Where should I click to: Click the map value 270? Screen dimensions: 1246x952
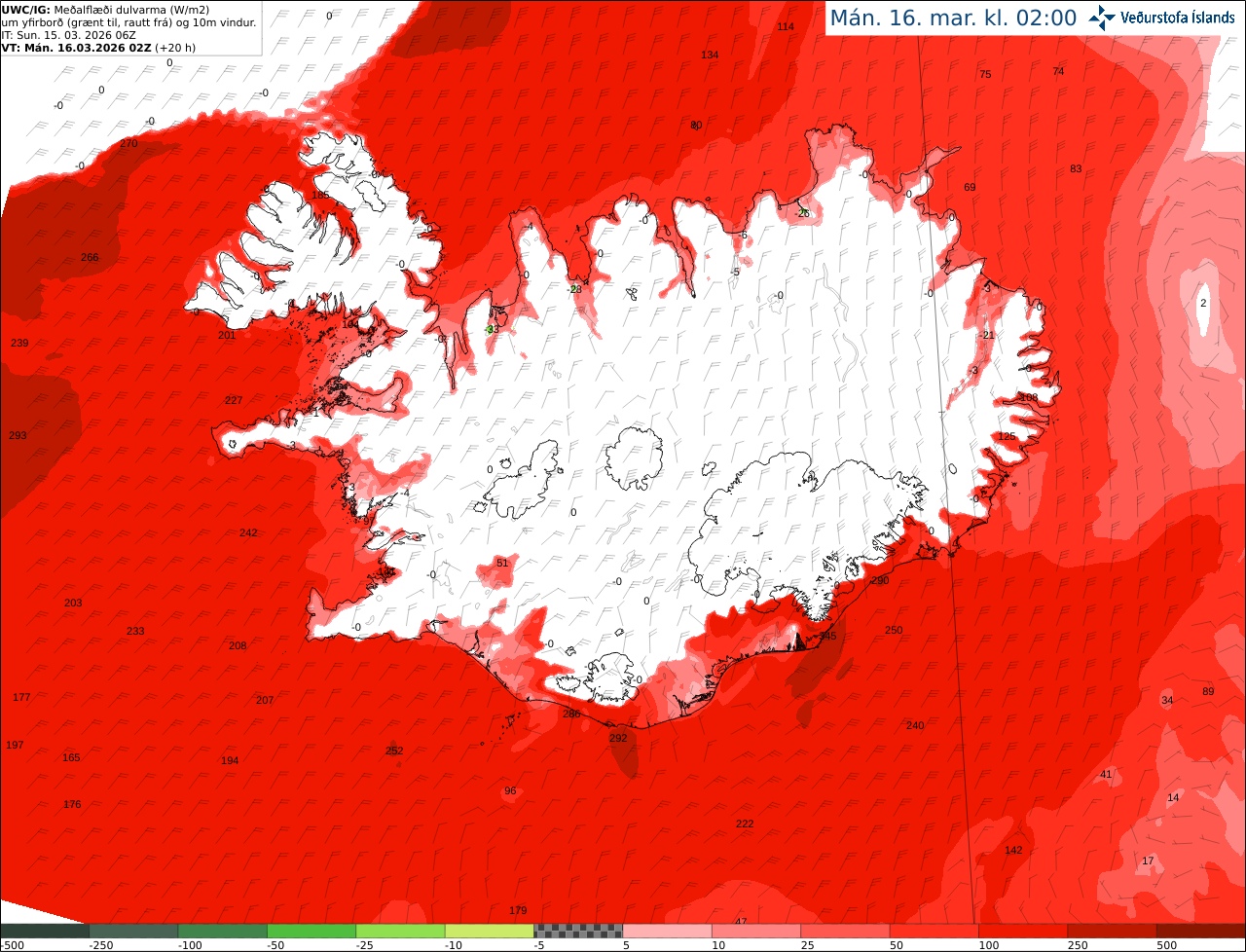[x=128, y=143]
